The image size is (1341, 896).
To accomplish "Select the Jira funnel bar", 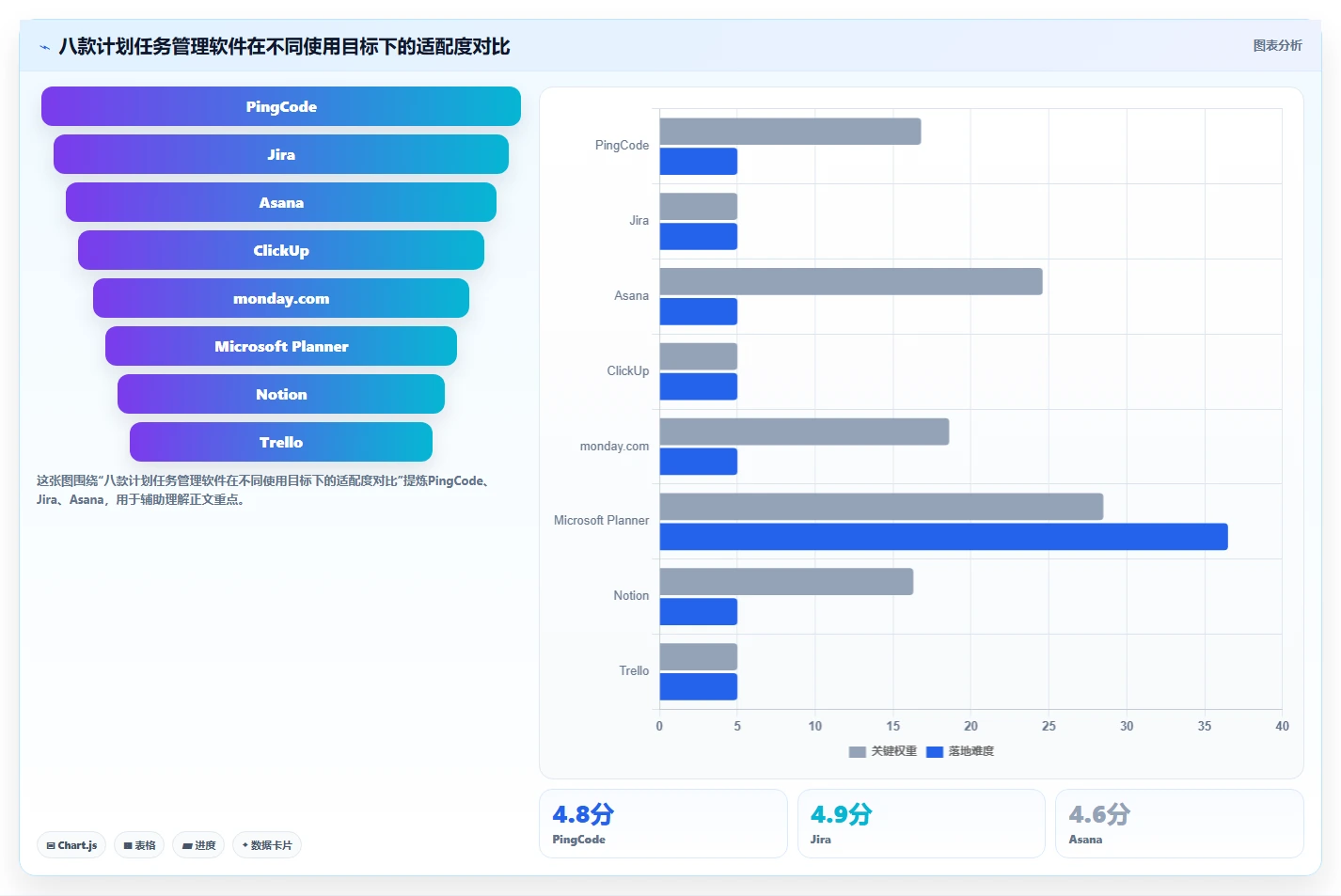I will (x=281, y=154).
